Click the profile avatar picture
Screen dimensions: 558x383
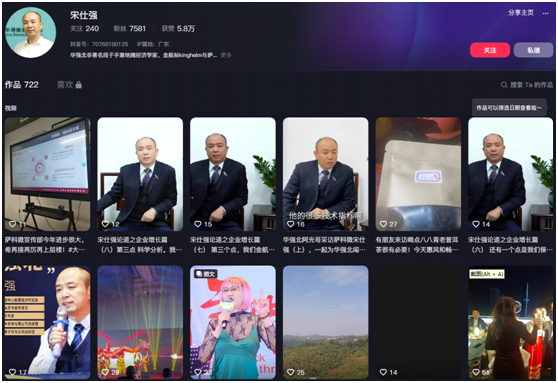pos(31,32)
